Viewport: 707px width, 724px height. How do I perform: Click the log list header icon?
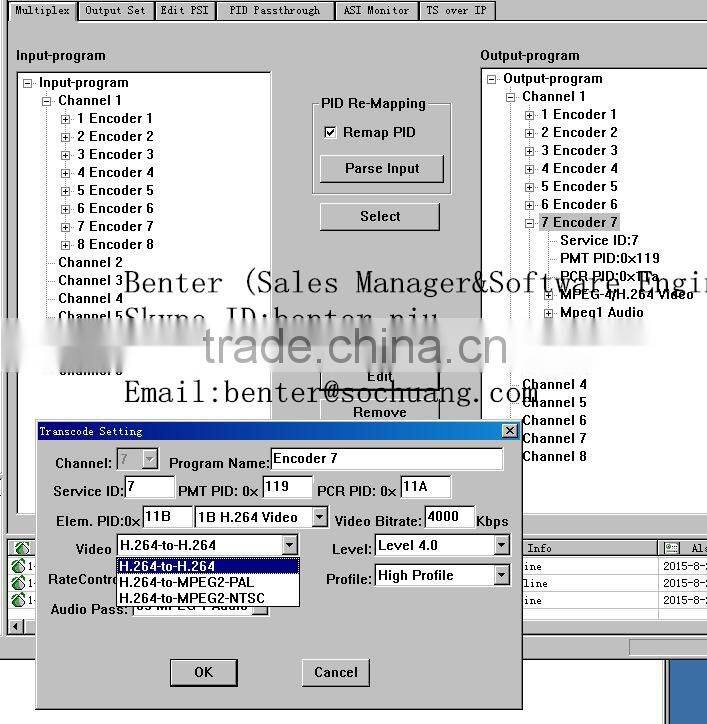pyautogui.click(x=21, y=548)
